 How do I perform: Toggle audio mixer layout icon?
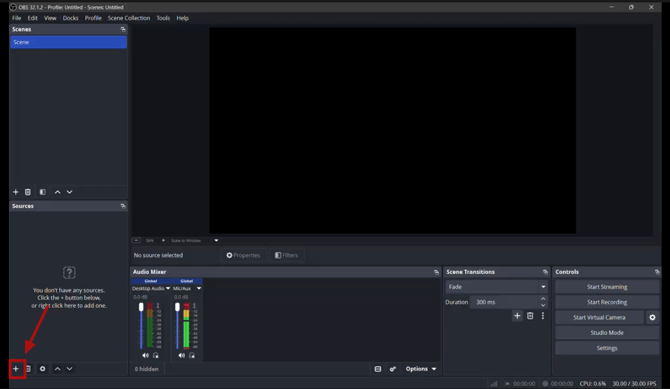click(378, 369)
